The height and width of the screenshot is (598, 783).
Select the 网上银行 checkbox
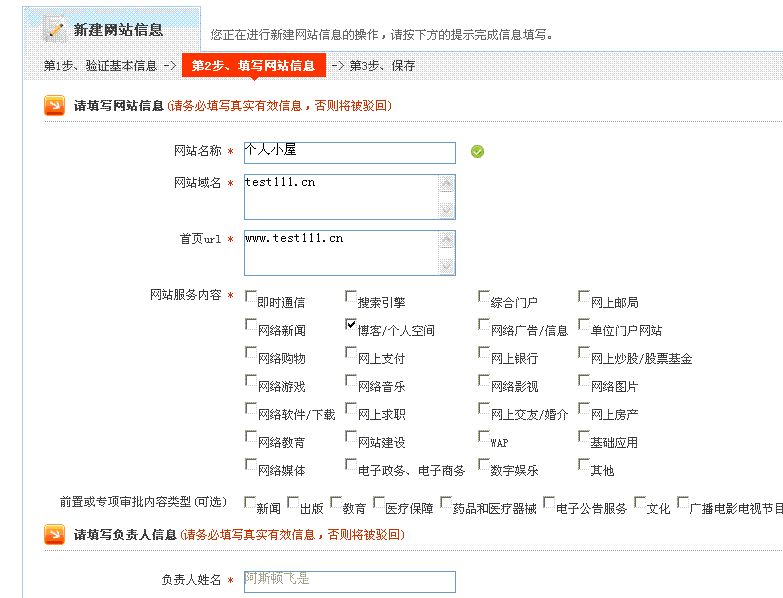click(x=484, y=353)
